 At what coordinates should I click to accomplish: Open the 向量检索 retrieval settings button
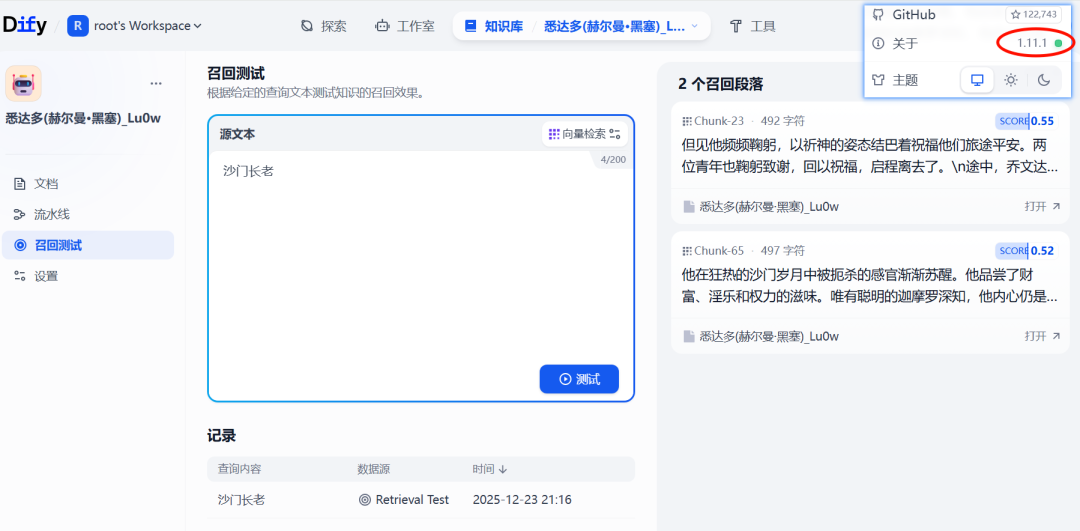585,134
